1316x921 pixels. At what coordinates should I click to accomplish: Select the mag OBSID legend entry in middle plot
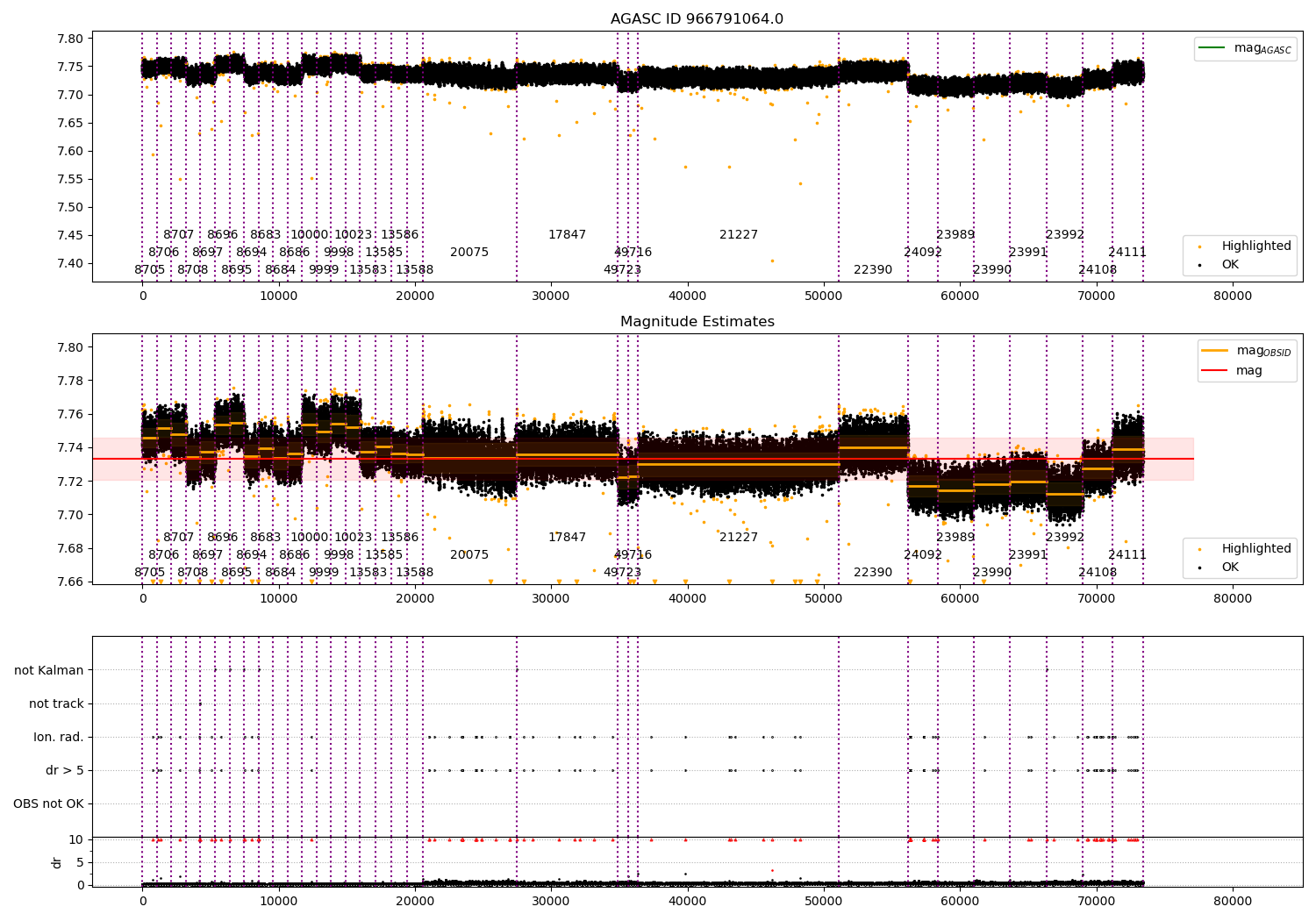(x=1248, y=351)
